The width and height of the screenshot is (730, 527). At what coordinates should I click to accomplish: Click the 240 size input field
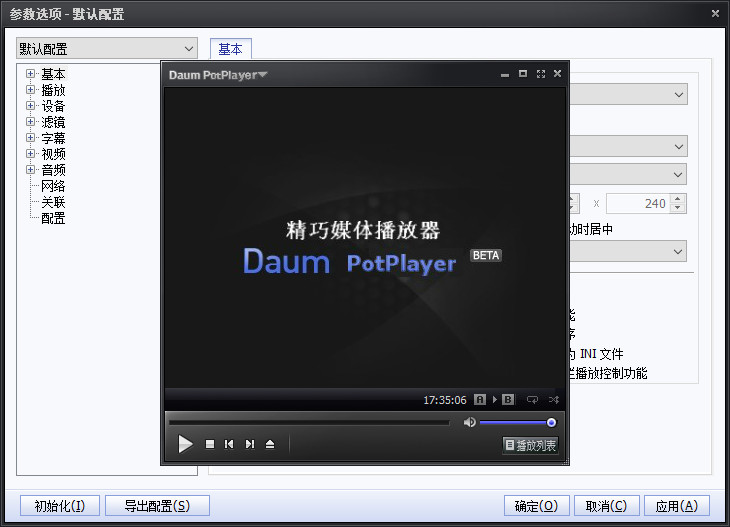click(638, 203)
